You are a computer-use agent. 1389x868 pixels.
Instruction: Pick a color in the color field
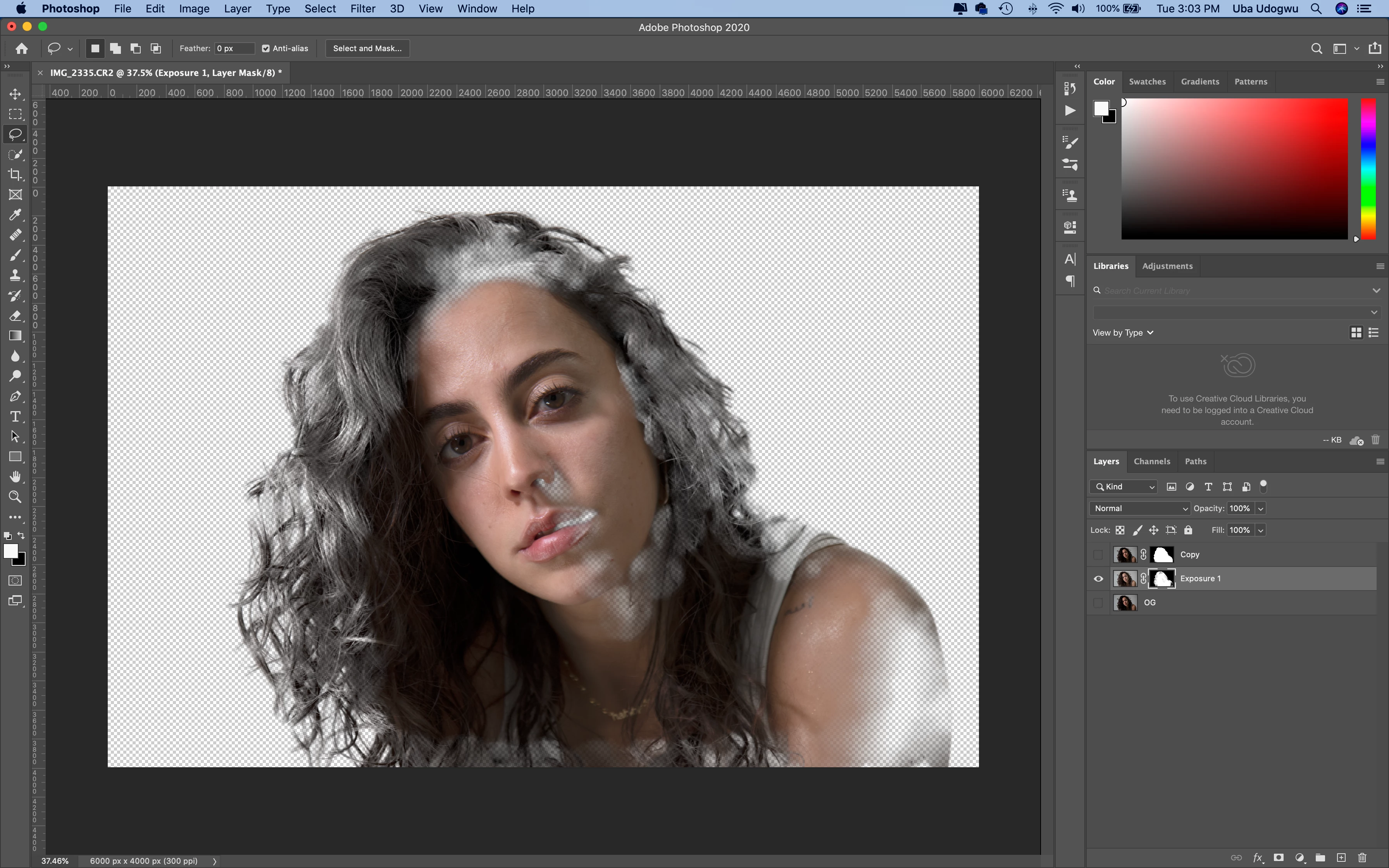[1234, 169]
